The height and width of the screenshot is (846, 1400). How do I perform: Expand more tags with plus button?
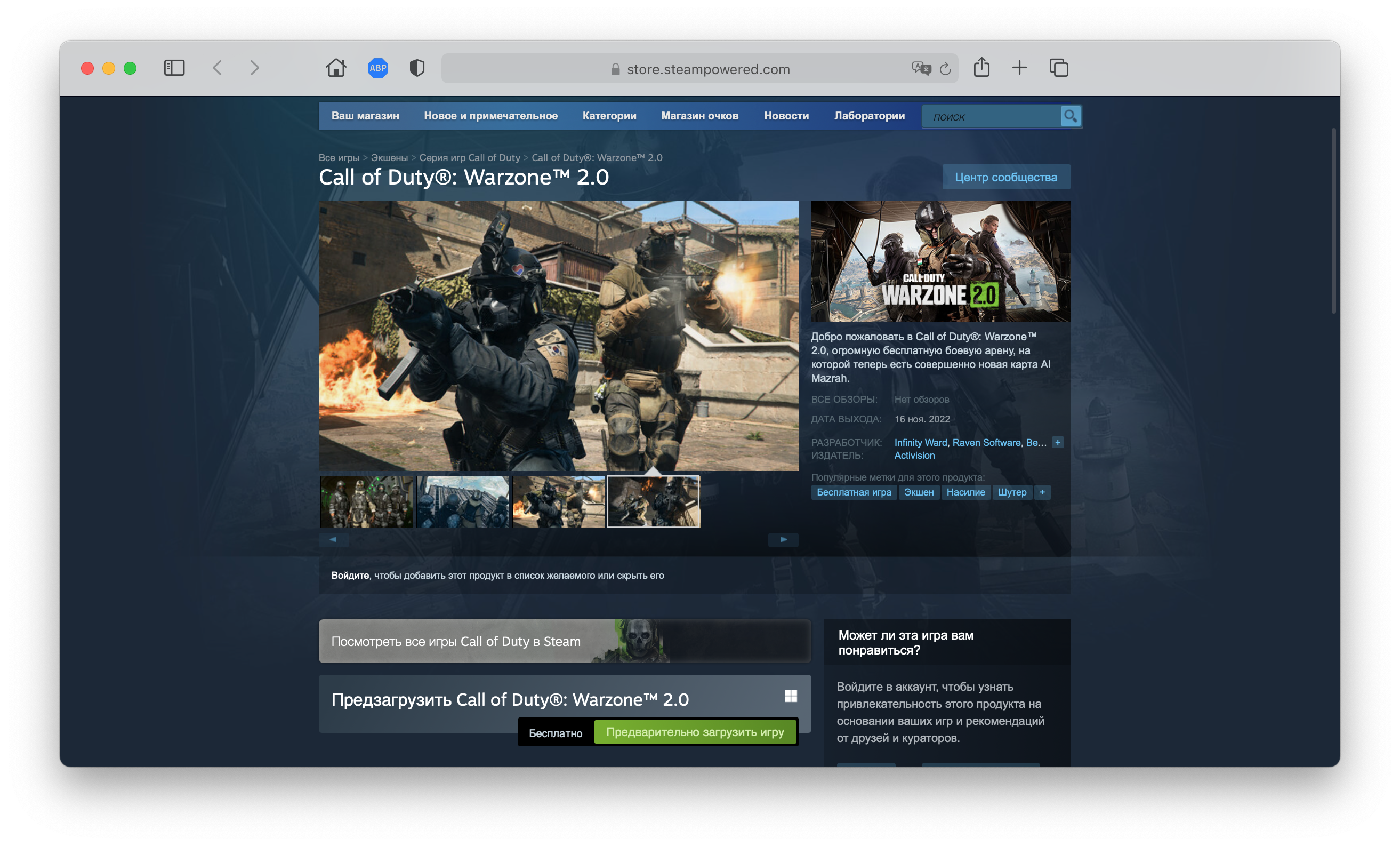(x=1042, y=492)
